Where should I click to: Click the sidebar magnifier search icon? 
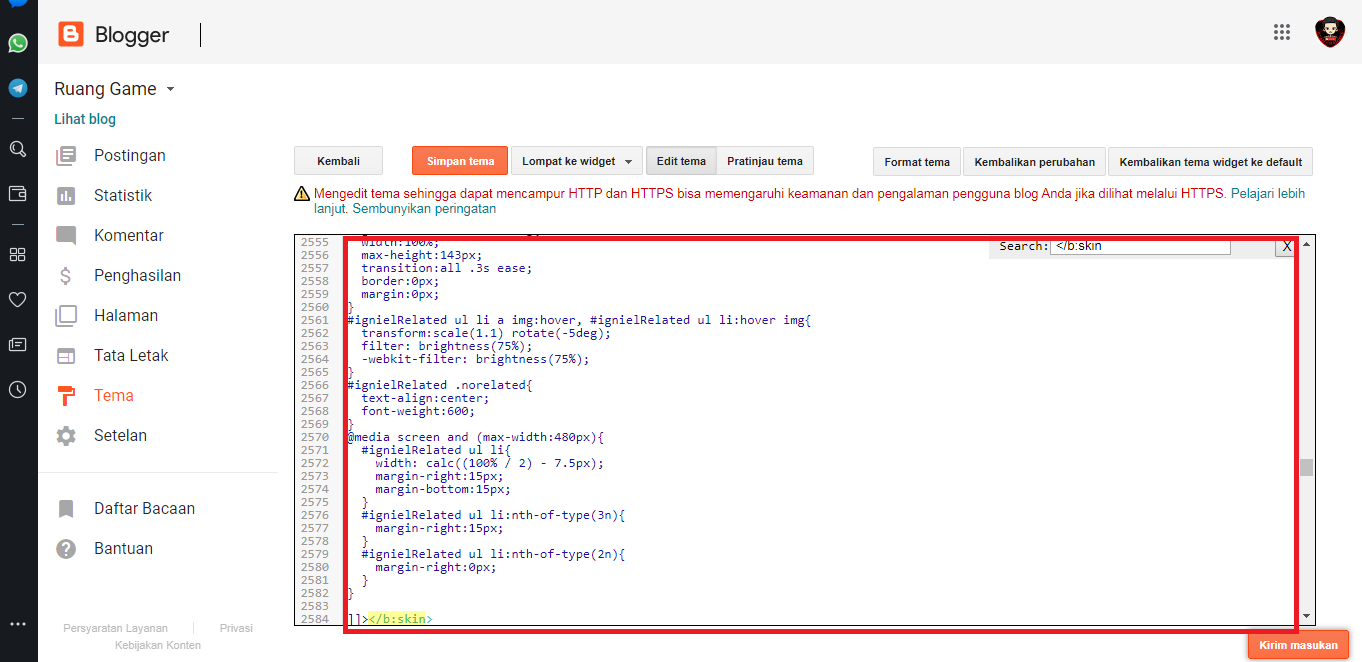(17, 149)
